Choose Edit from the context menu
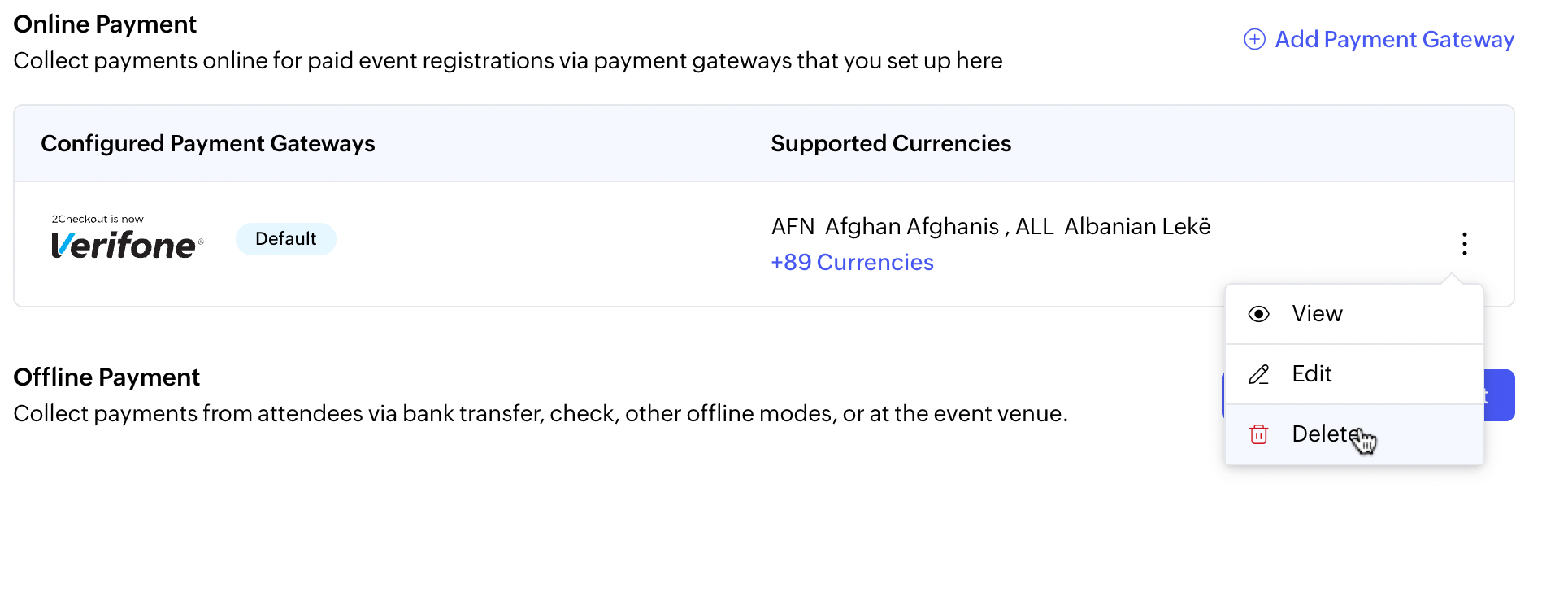Screen dimensions: 1568x610 [x=1311, y=374]
